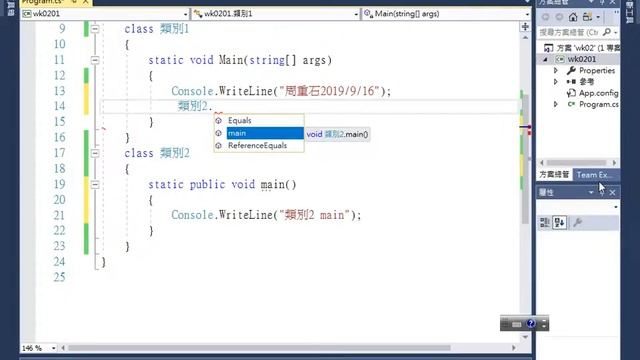The width and height of the screenshot is (640, 360).
Task: Click the string "類別2 main" on line 21
Action: 314,215
